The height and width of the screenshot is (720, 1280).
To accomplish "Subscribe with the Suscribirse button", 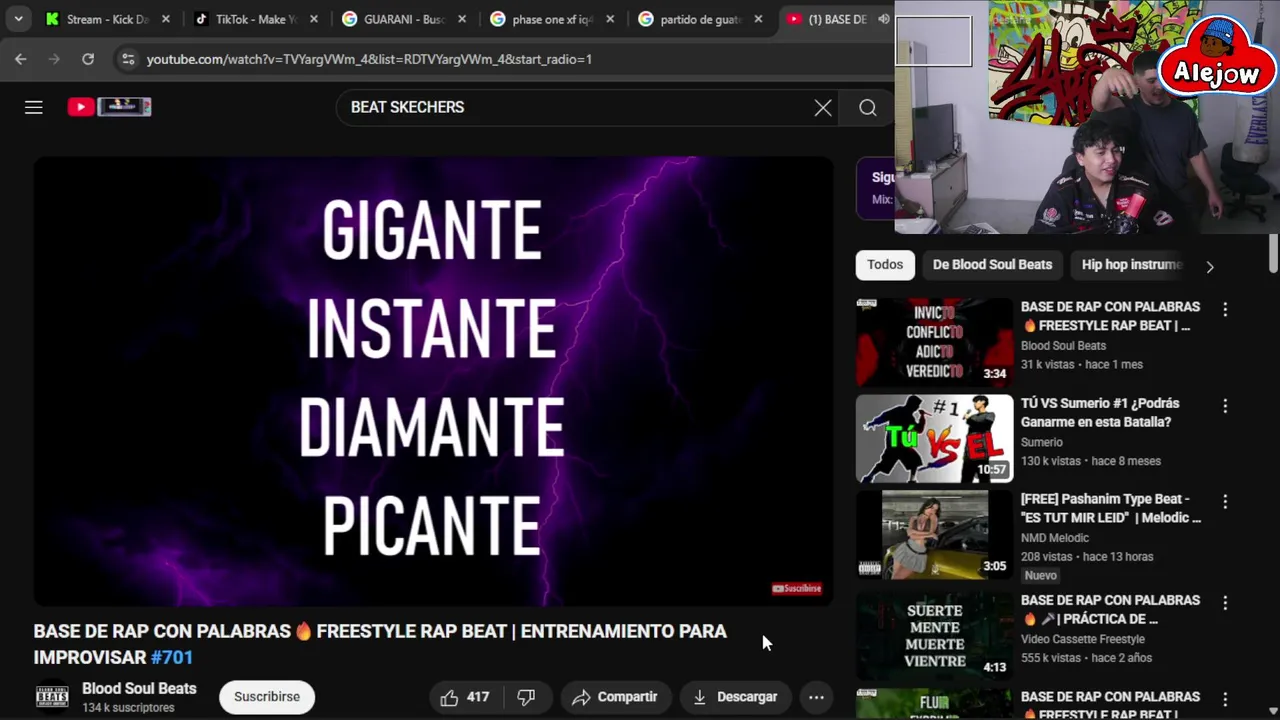I will (x=267, y=697).
